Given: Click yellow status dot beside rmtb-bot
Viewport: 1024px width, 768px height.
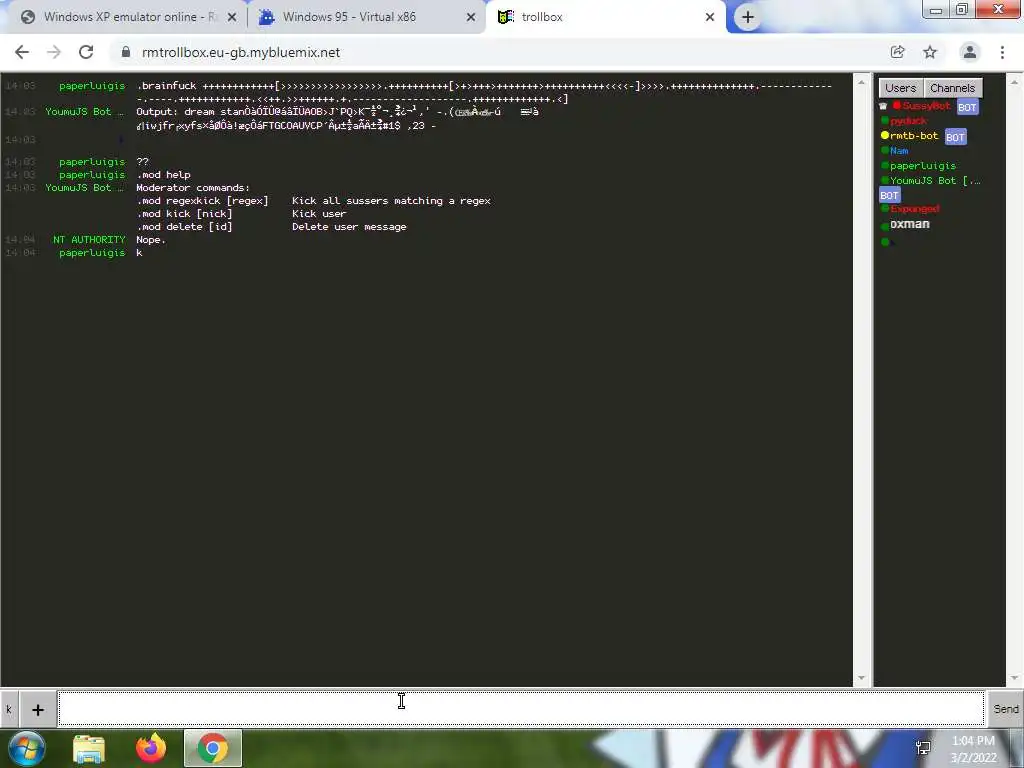Looking at the screenshot, I should [x=885, y=135].
